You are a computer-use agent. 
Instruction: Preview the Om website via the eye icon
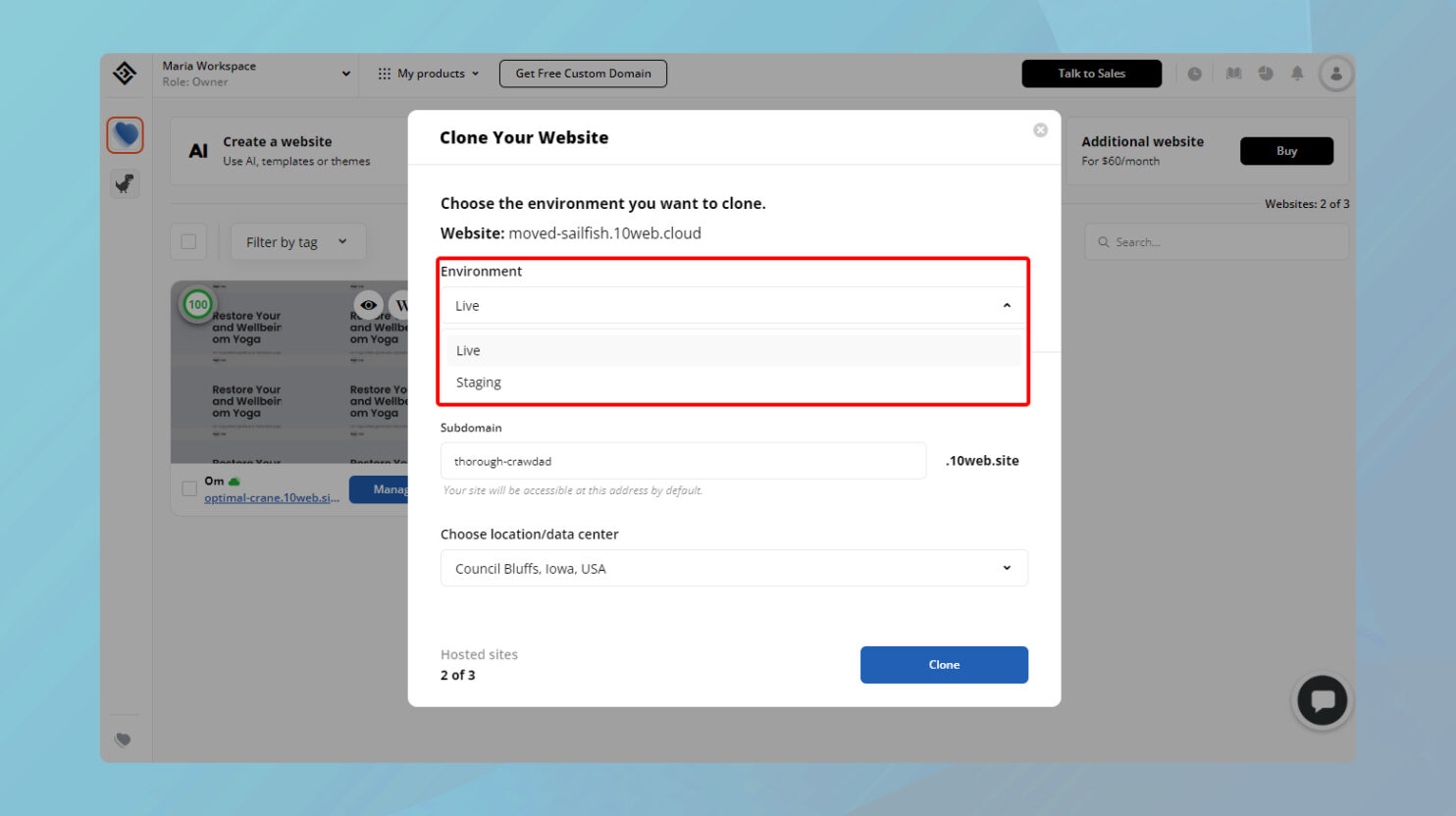coord(369,305)
